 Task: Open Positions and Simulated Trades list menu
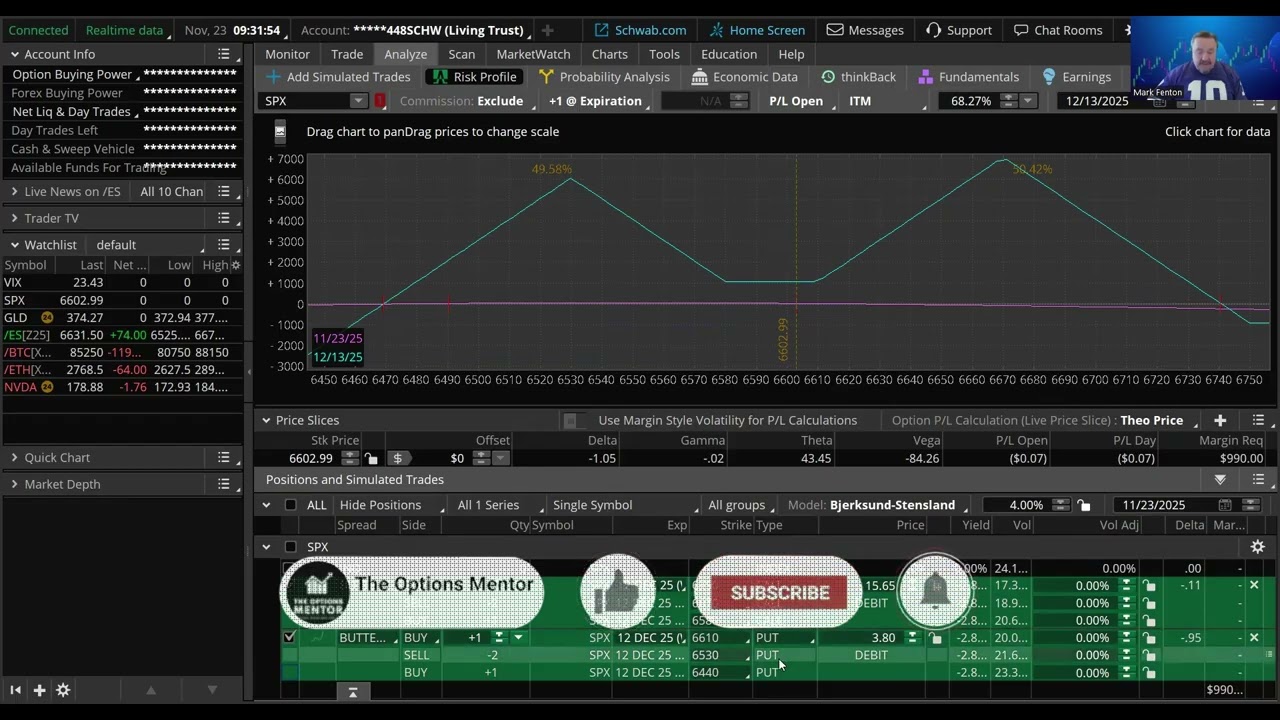(x=1258, y=480)
